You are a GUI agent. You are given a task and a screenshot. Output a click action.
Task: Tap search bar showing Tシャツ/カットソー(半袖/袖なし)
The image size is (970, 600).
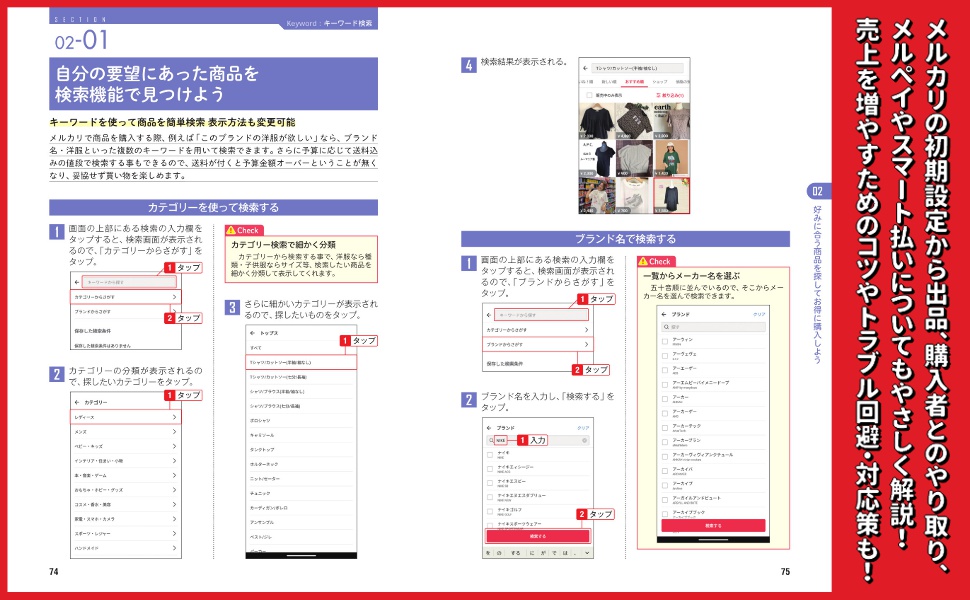pyautogui.click(x=638, y=68)
